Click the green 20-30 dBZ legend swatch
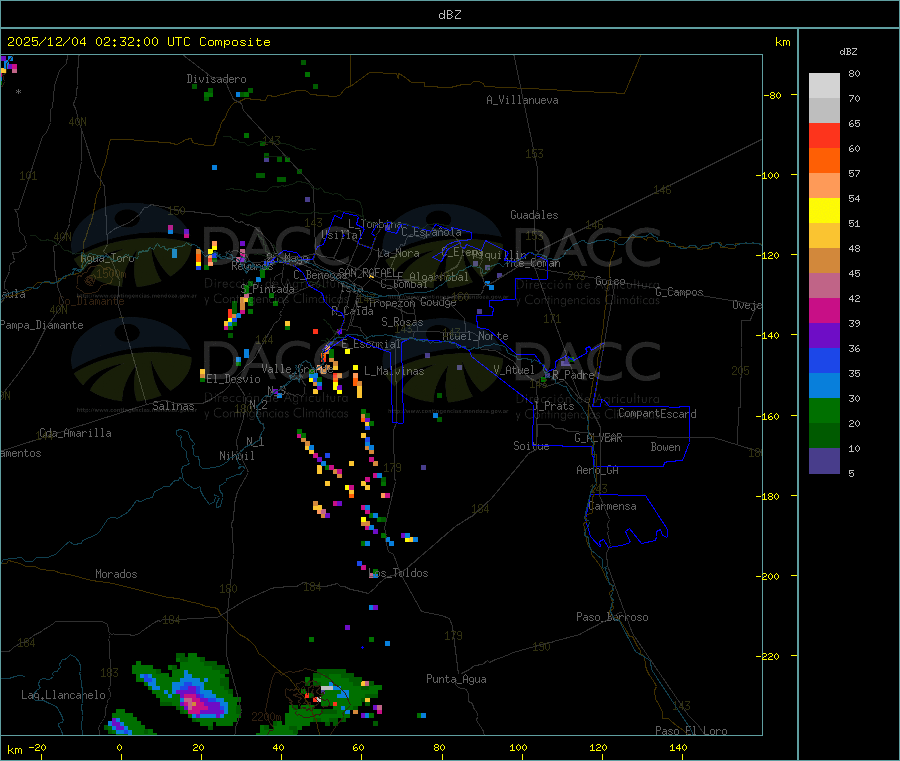Screen dimensions: 900x761 [x=824, y=410]
